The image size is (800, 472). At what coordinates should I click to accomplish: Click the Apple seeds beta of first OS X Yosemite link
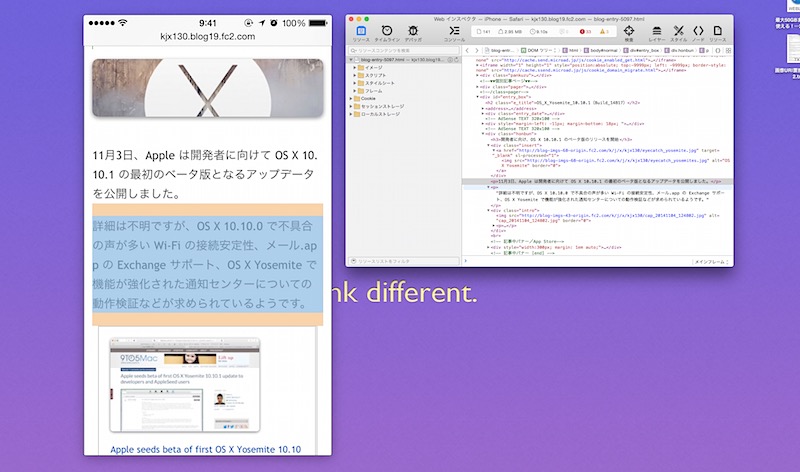[x=206, y=450]
